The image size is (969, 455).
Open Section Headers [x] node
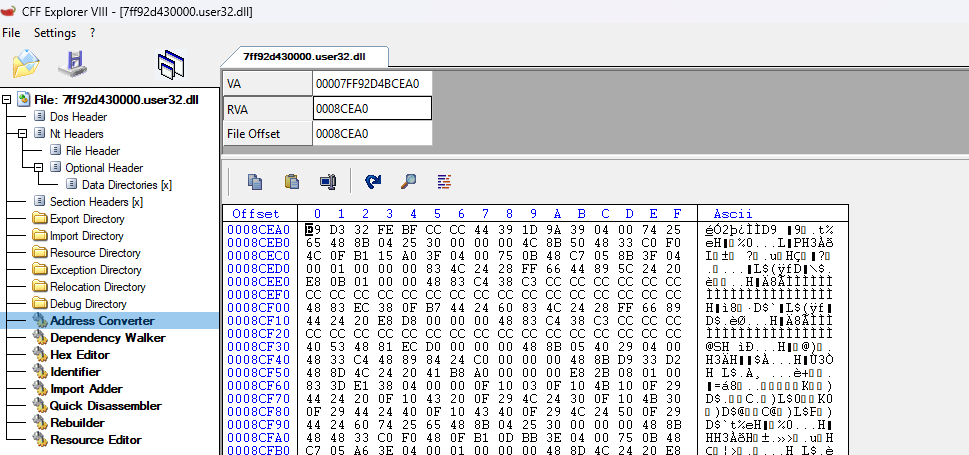tap(96, 202)
